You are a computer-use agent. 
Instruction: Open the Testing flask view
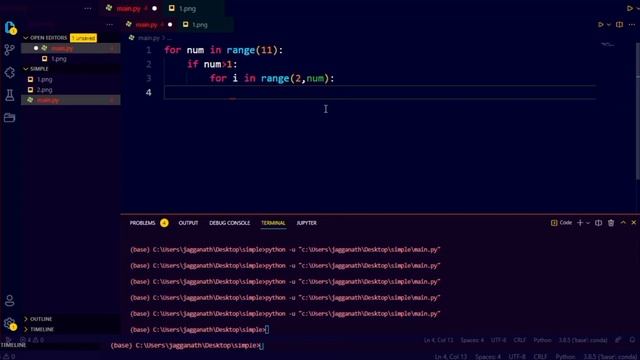pos(9,95)
